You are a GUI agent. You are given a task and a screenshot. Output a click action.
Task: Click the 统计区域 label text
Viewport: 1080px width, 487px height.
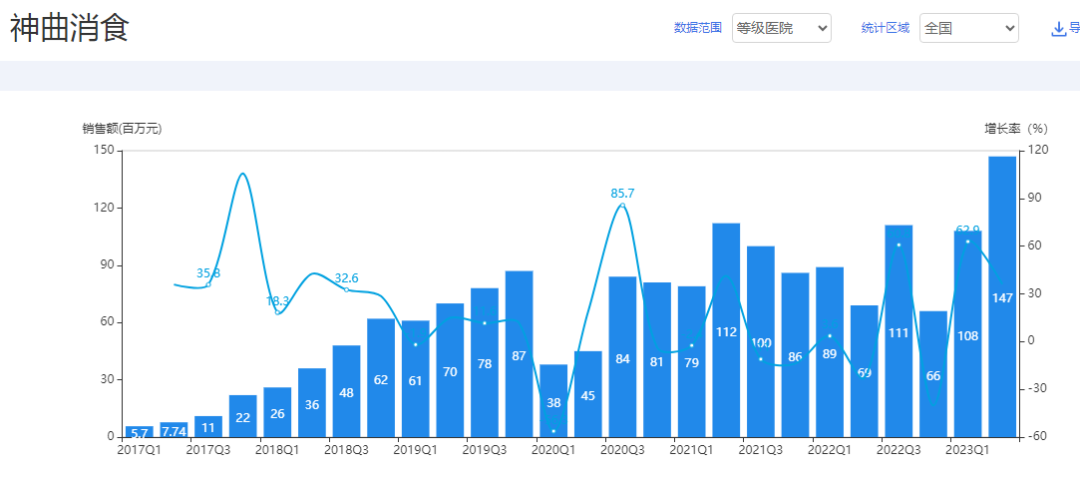tap(885, 28)
